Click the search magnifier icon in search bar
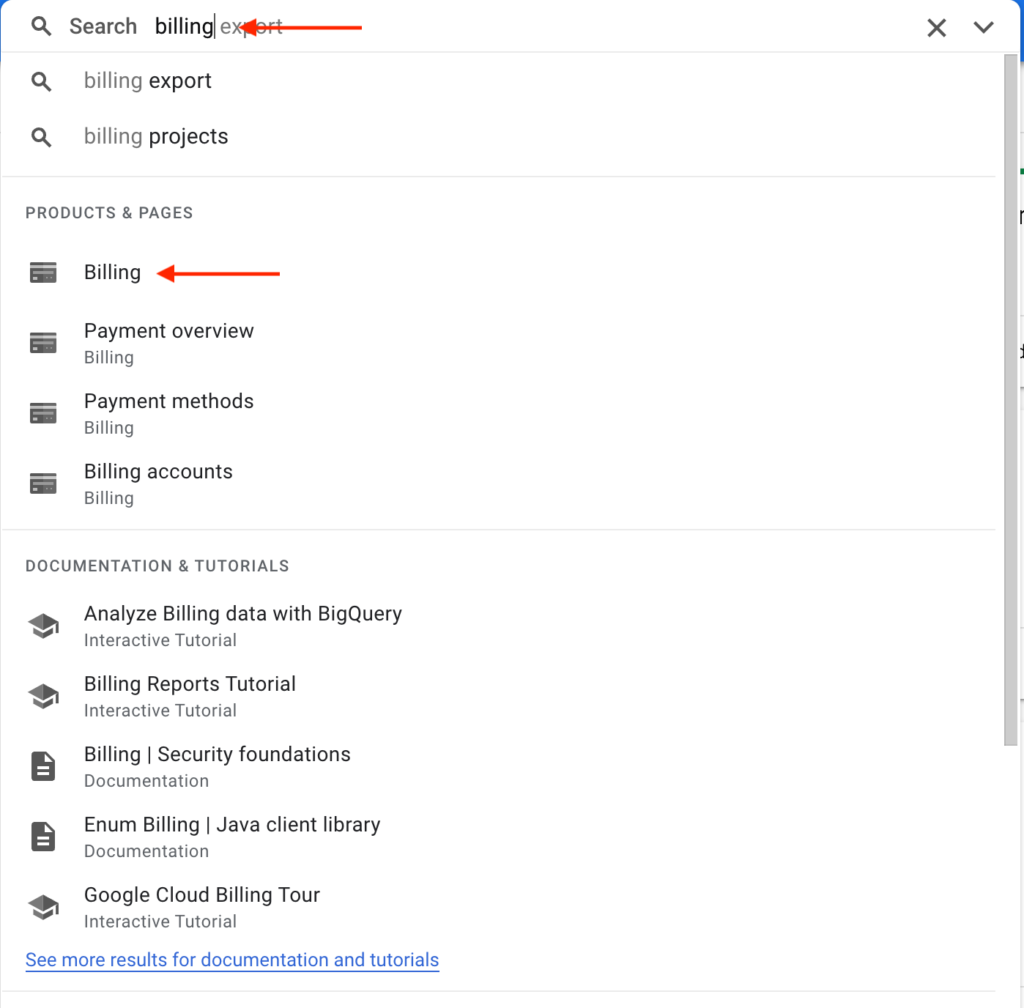The image size is (1024, 1008). pos(41,27)
